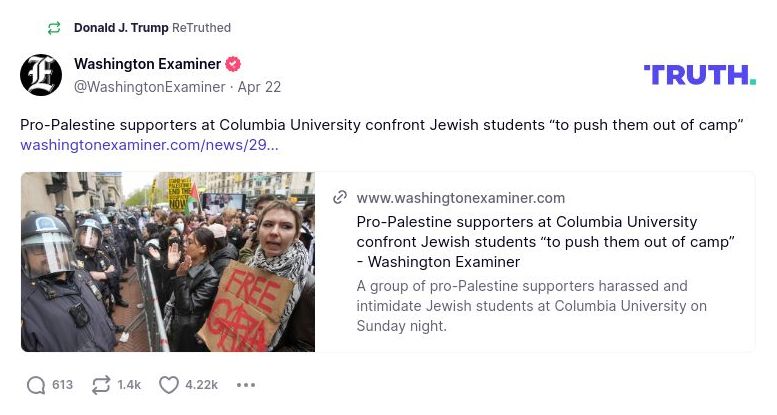Click the chain link icon in card
This screenshot has height=415, width=777.
(x=340, y=197)
